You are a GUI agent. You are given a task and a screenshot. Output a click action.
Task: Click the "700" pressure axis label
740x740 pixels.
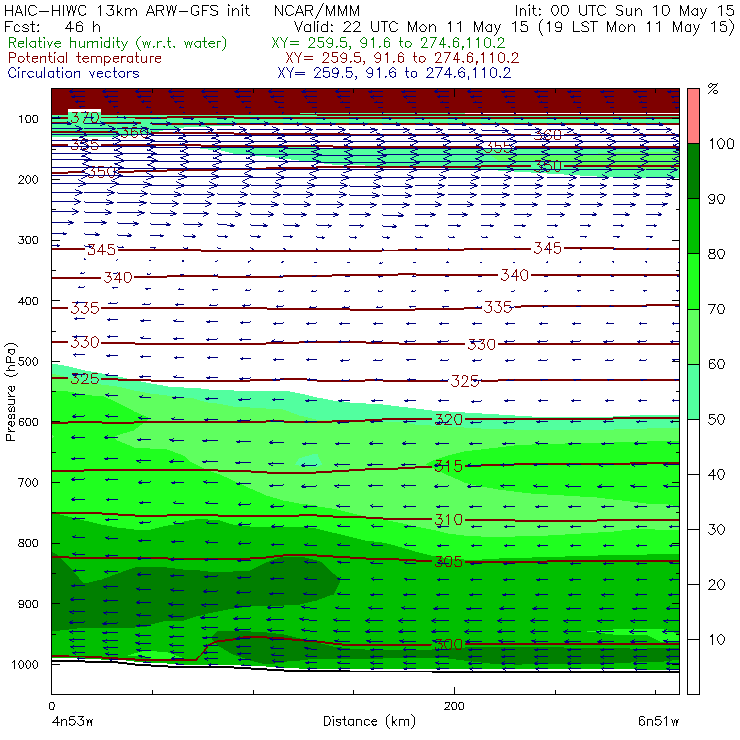click(28, 482)
